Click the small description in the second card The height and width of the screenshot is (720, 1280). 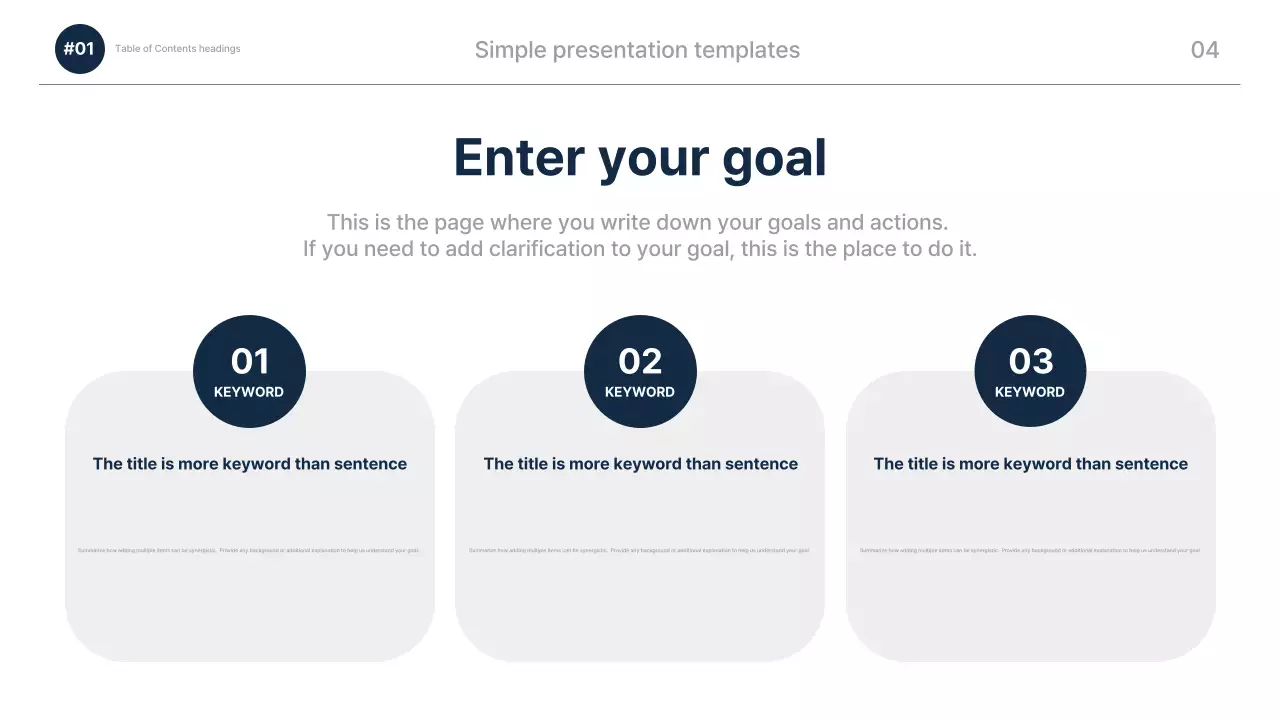pos(639,550)
